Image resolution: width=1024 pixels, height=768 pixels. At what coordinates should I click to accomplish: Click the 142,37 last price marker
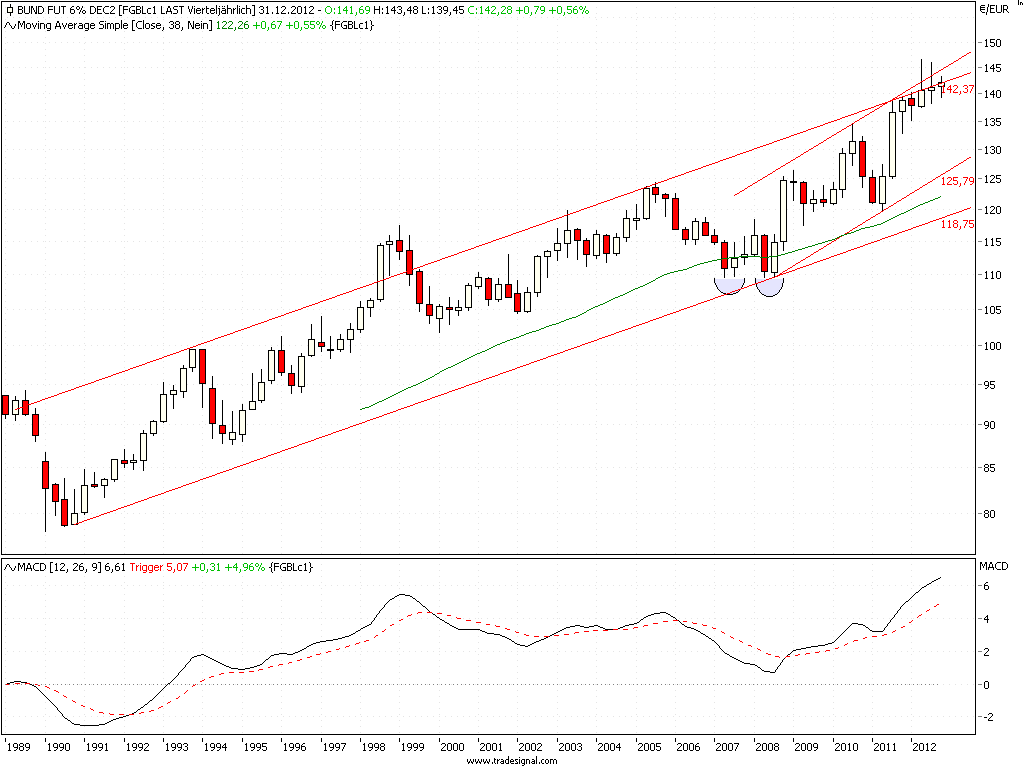coord(955,91)
